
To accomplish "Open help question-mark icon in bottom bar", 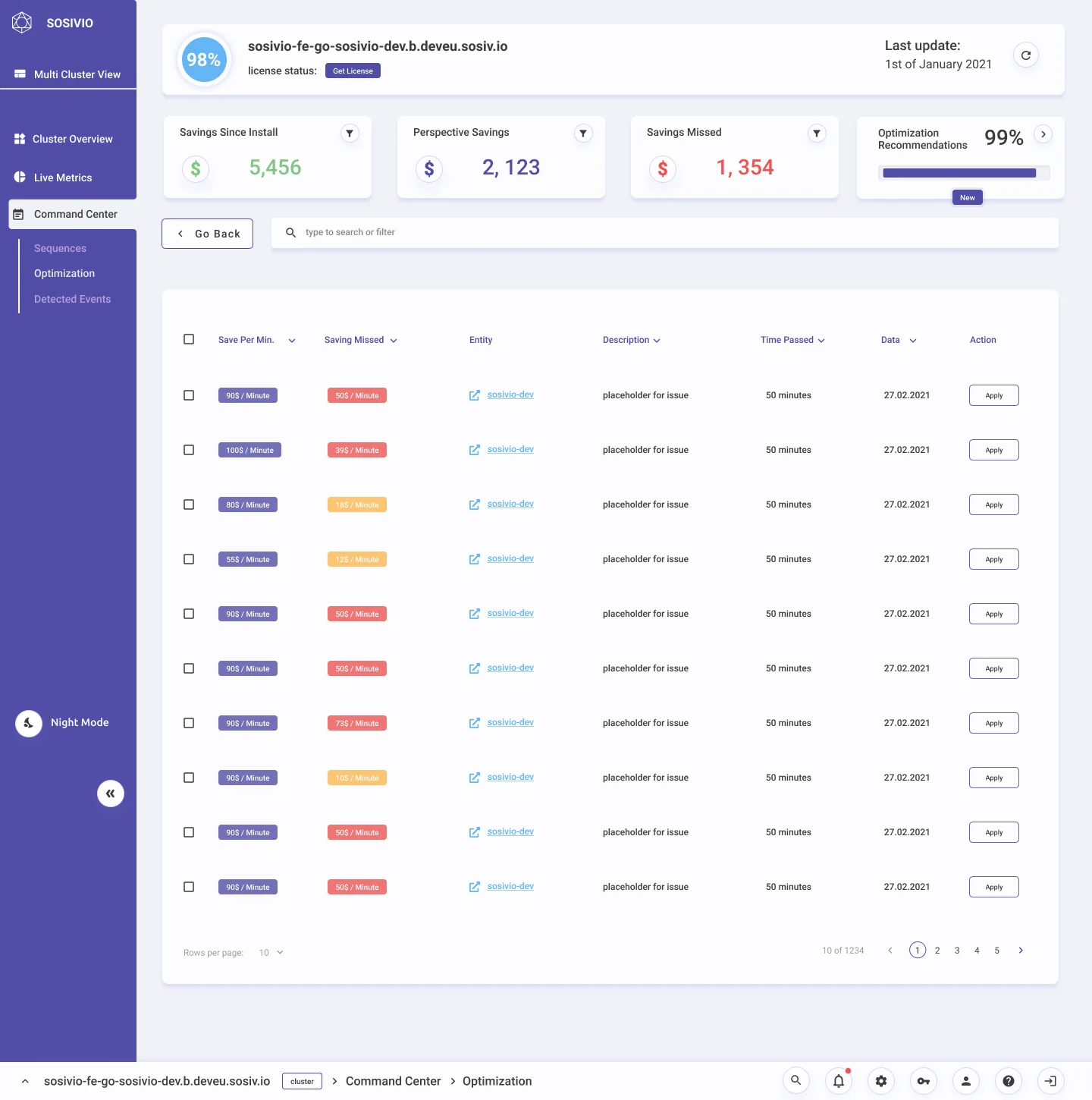I will coord(1009,1080).
